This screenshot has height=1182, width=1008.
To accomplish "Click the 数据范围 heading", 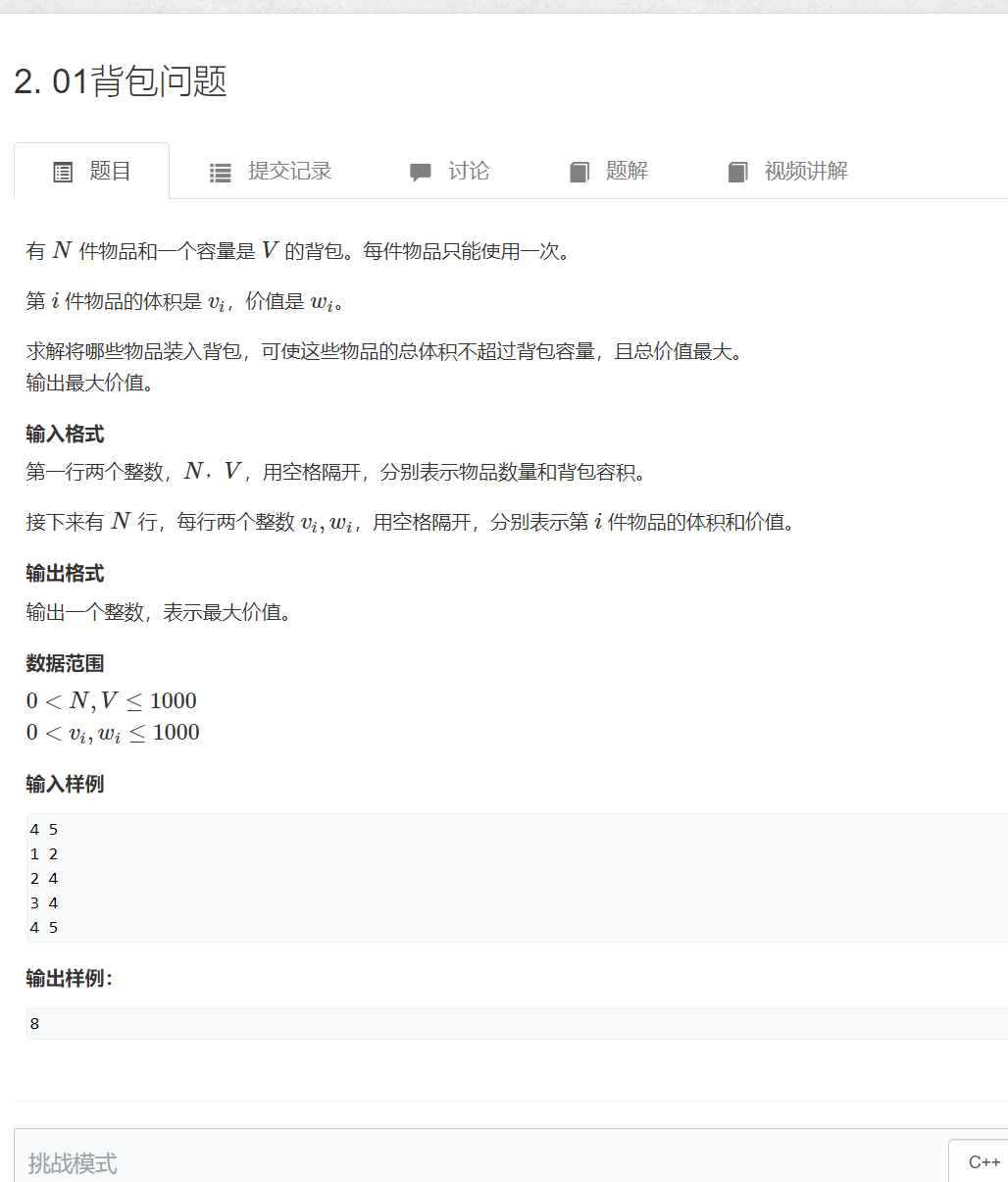I will click(65, 664).
